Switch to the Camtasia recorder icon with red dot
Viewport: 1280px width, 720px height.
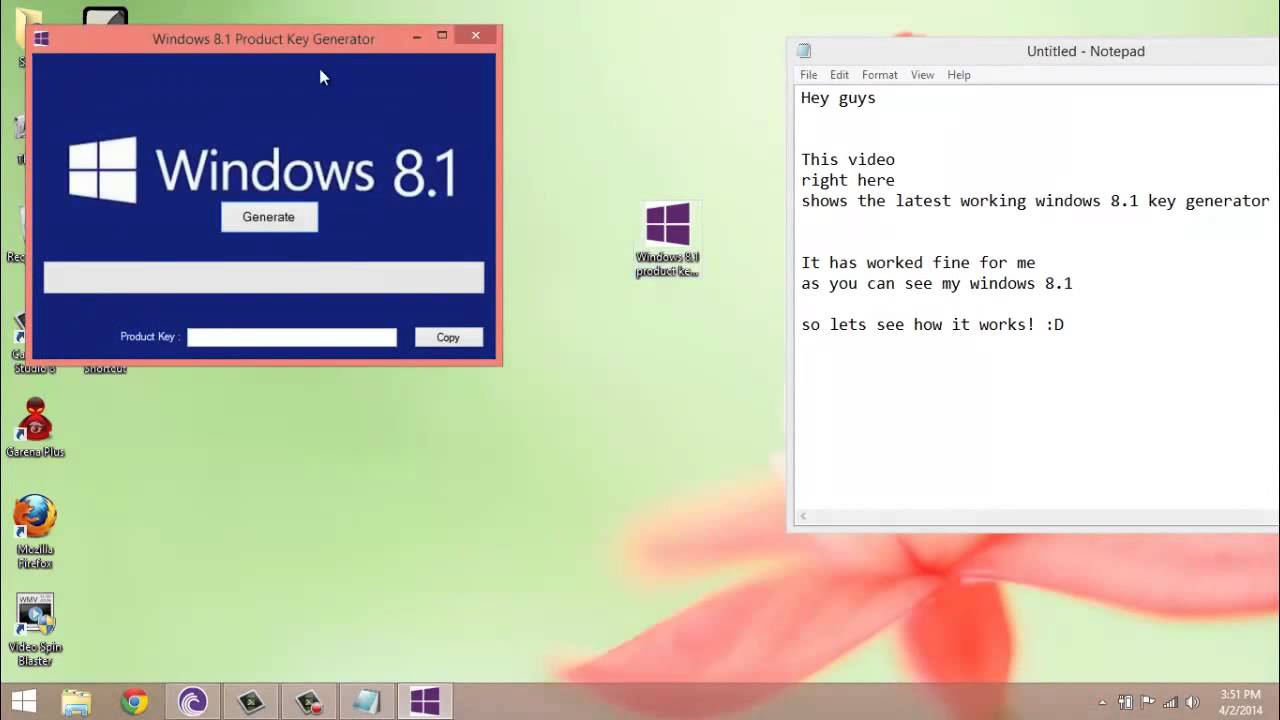(x=308, y=702)
